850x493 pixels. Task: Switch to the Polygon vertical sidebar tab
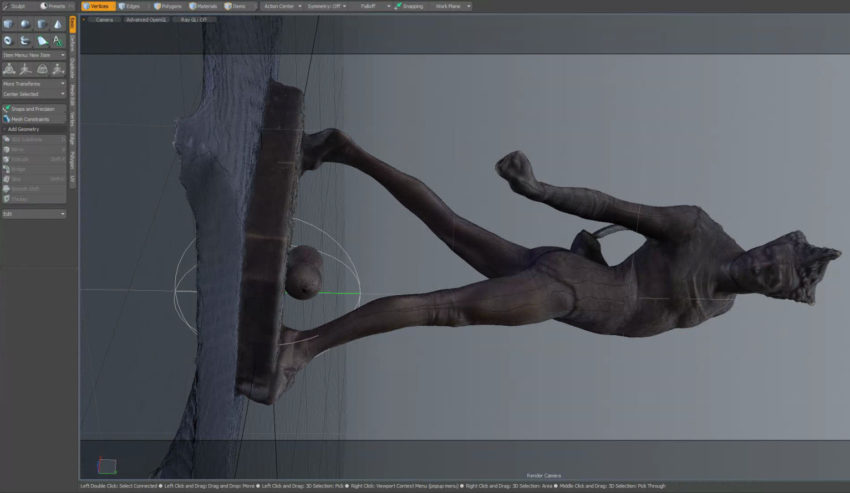(72, 160)
